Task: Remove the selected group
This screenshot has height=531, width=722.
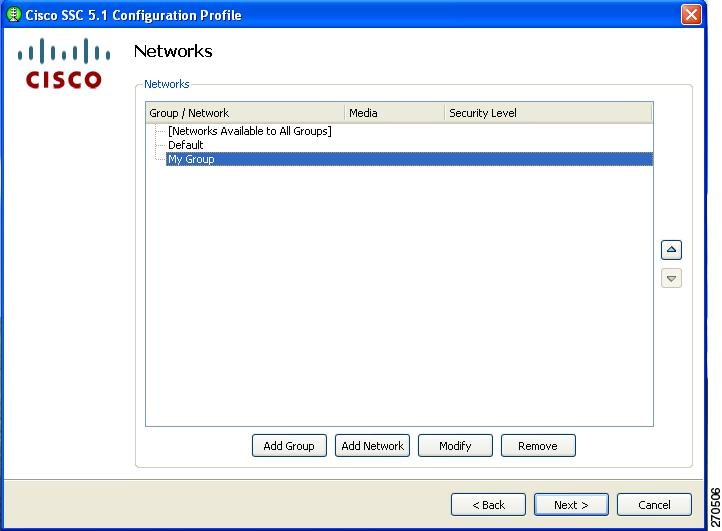Action: pyautogui.click(x=538, y=446)
